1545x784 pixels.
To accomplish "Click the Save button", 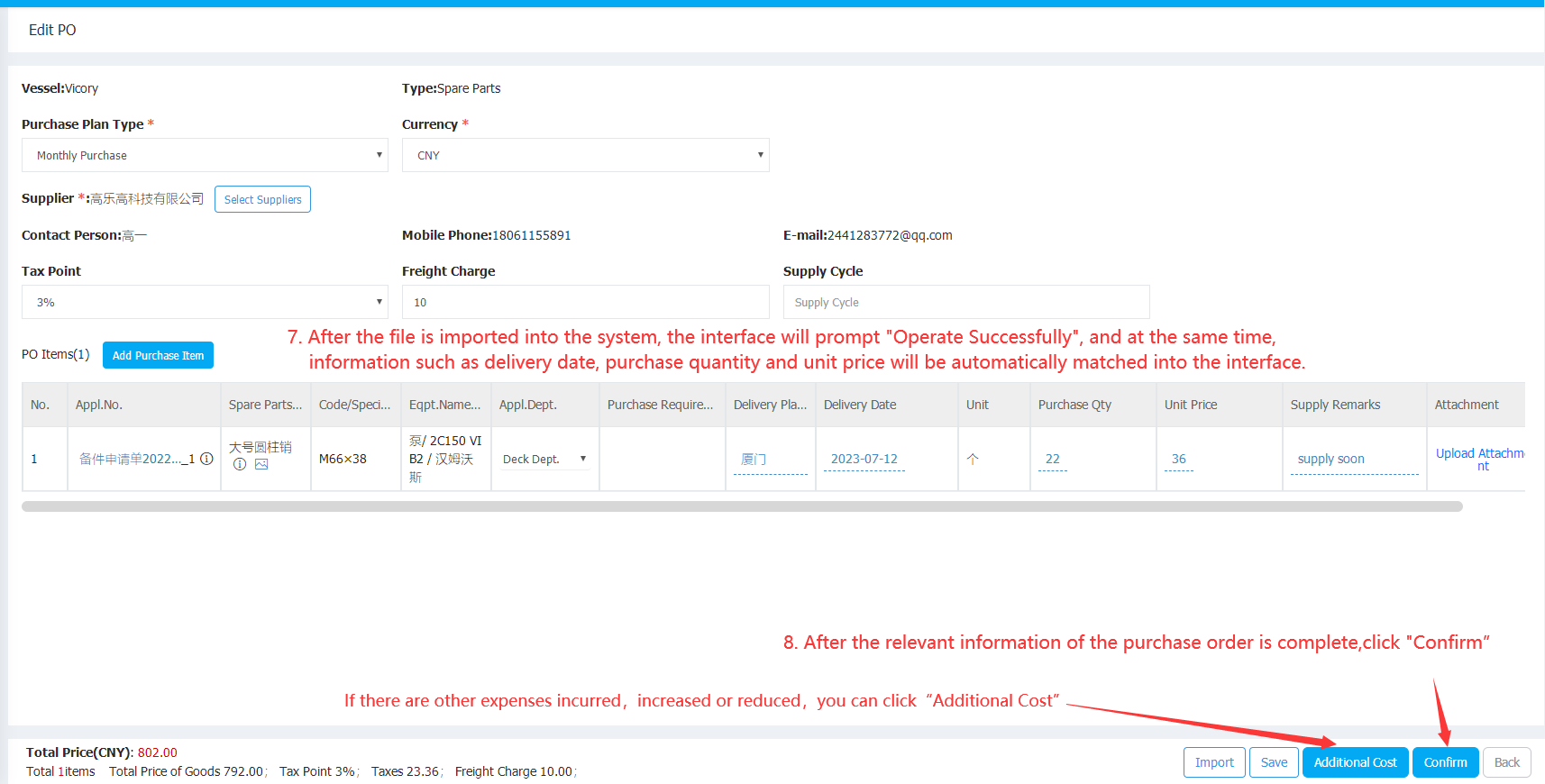I will pos(1274,762).
